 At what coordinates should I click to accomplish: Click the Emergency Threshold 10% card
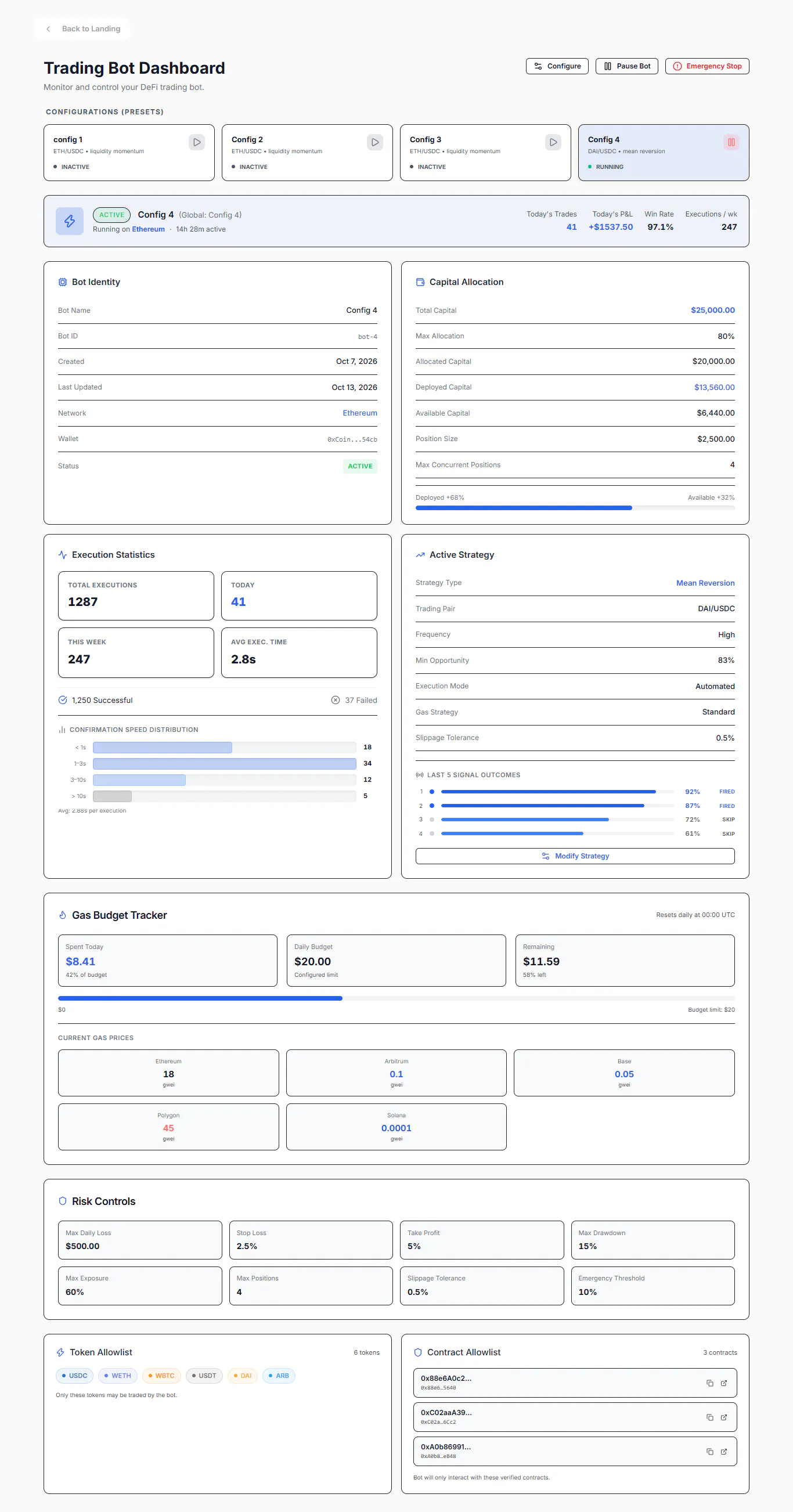[x=653, y=1286]
